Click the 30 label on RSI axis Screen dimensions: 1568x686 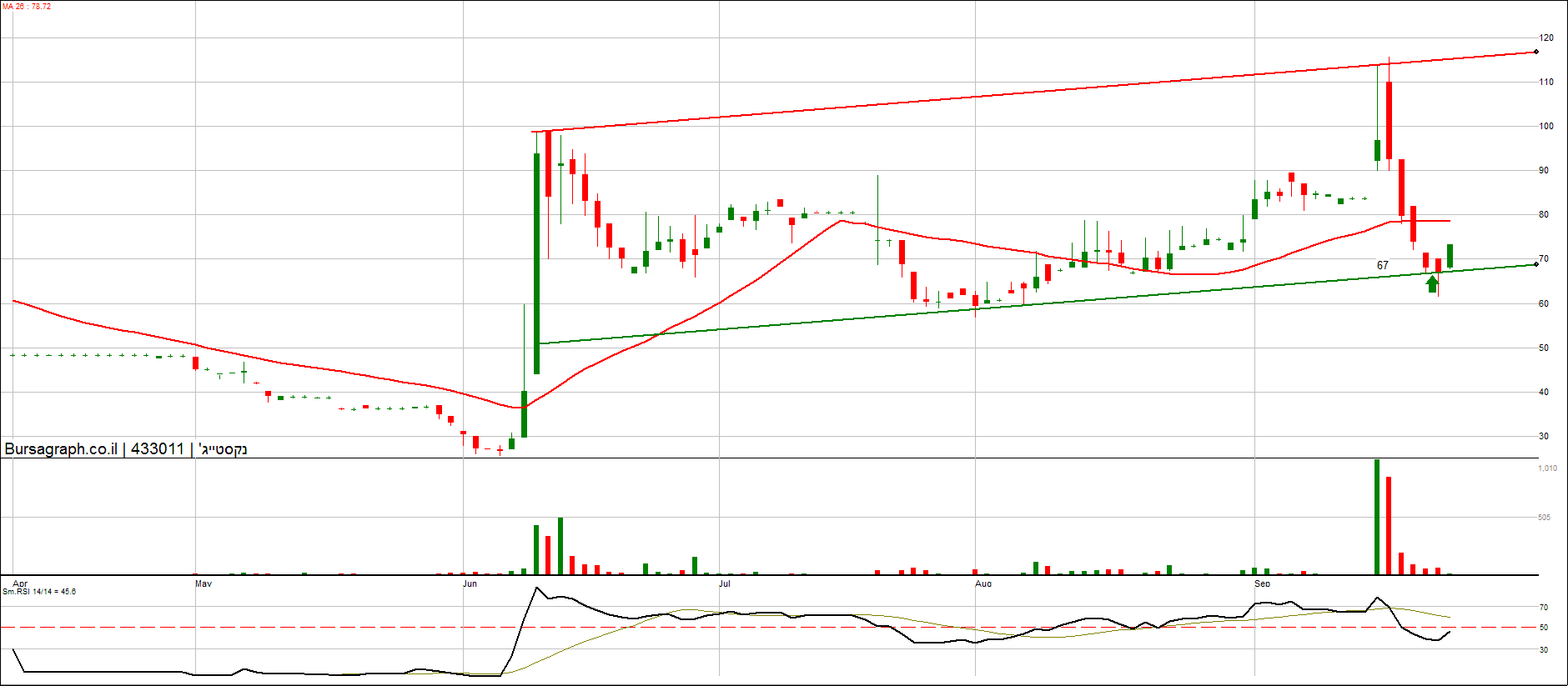tap(1544, 649)
